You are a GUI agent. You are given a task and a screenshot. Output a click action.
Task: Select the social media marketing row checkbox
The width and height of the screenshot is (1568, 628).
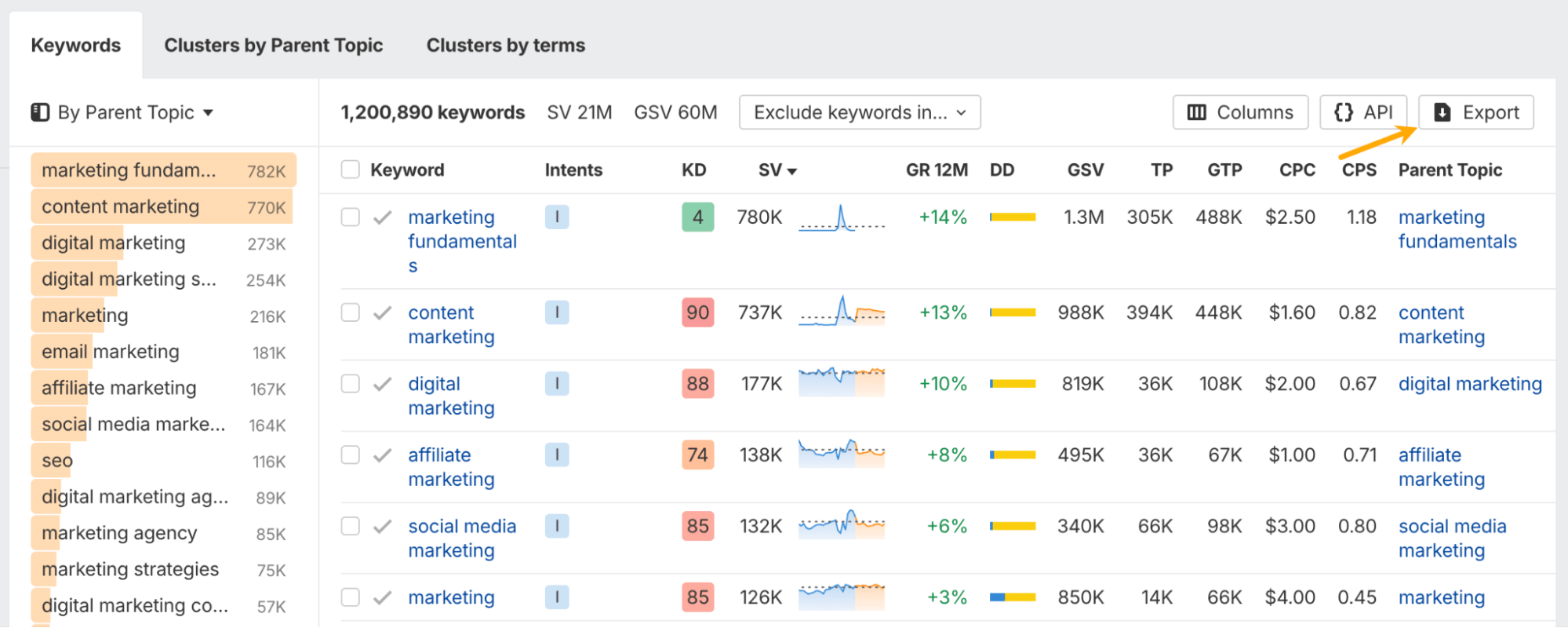pyautogui.click(x=351, y=526)
